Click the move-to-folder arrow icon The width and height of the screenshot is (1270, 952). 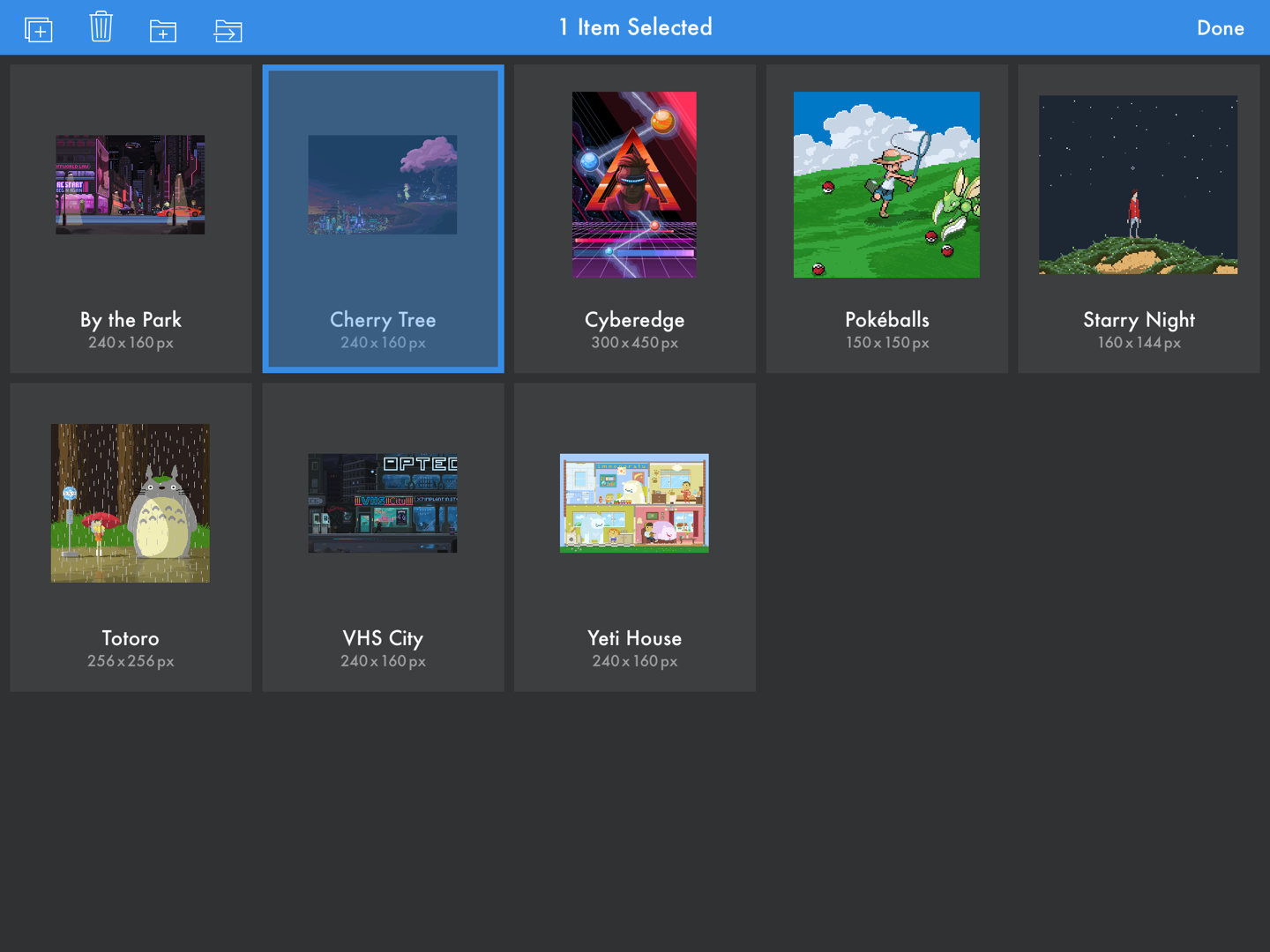point(228,31)
